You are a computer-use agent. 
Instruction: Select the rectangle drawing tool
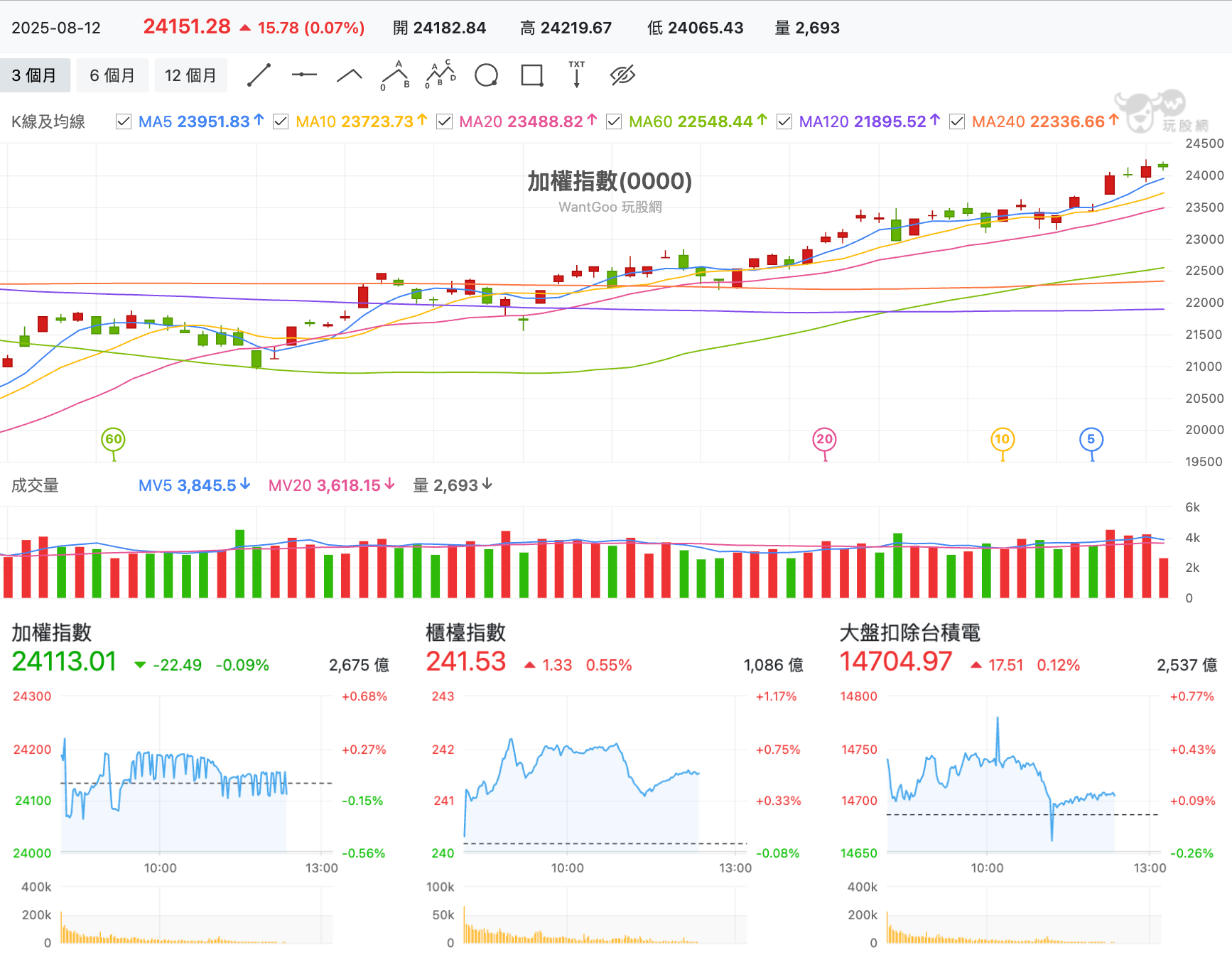(531, 75)
